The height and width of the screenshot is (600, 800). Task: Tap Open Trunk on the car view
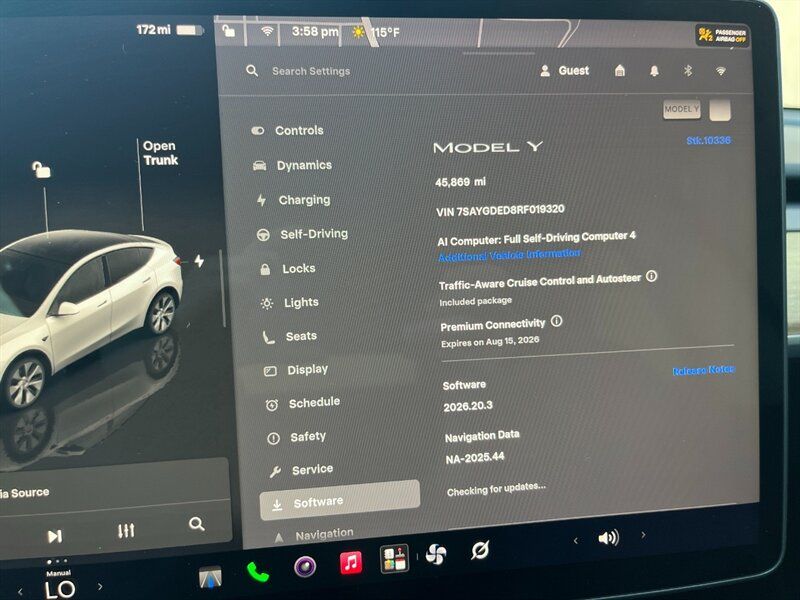coord(160,153)
